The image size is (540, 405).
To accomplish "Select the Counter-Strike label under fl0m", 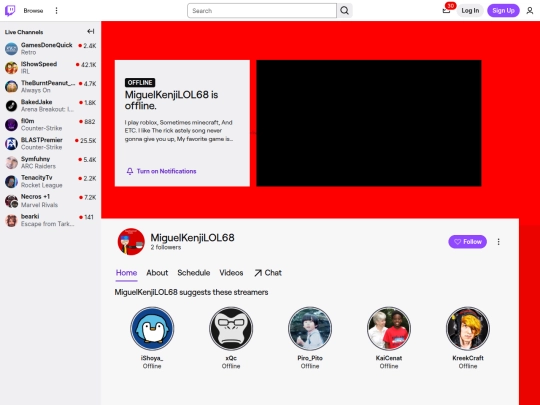I will click(41, 128).
